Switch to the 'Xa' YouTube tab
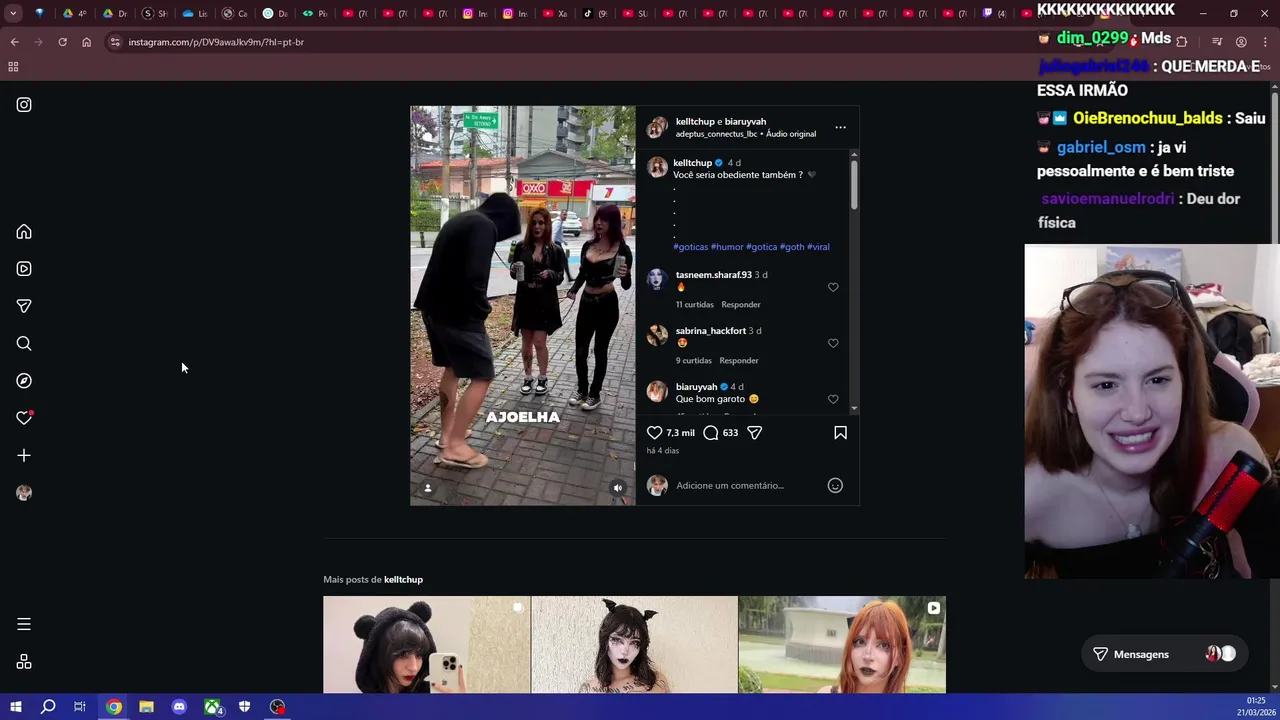 pos(556,13)
